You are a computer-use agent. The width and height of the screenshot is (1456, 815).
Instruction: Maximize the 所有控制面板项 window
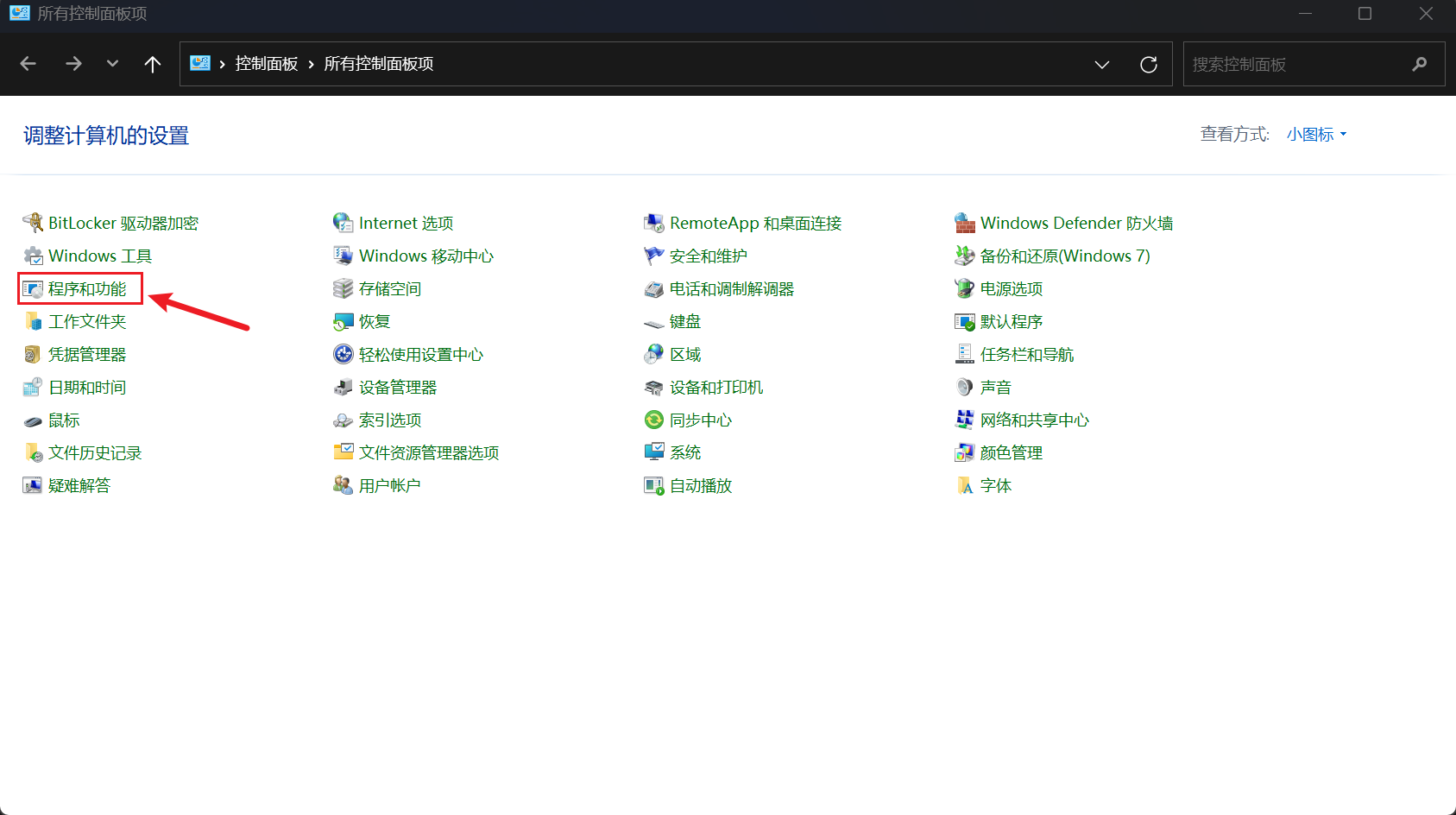[1365, 14]
